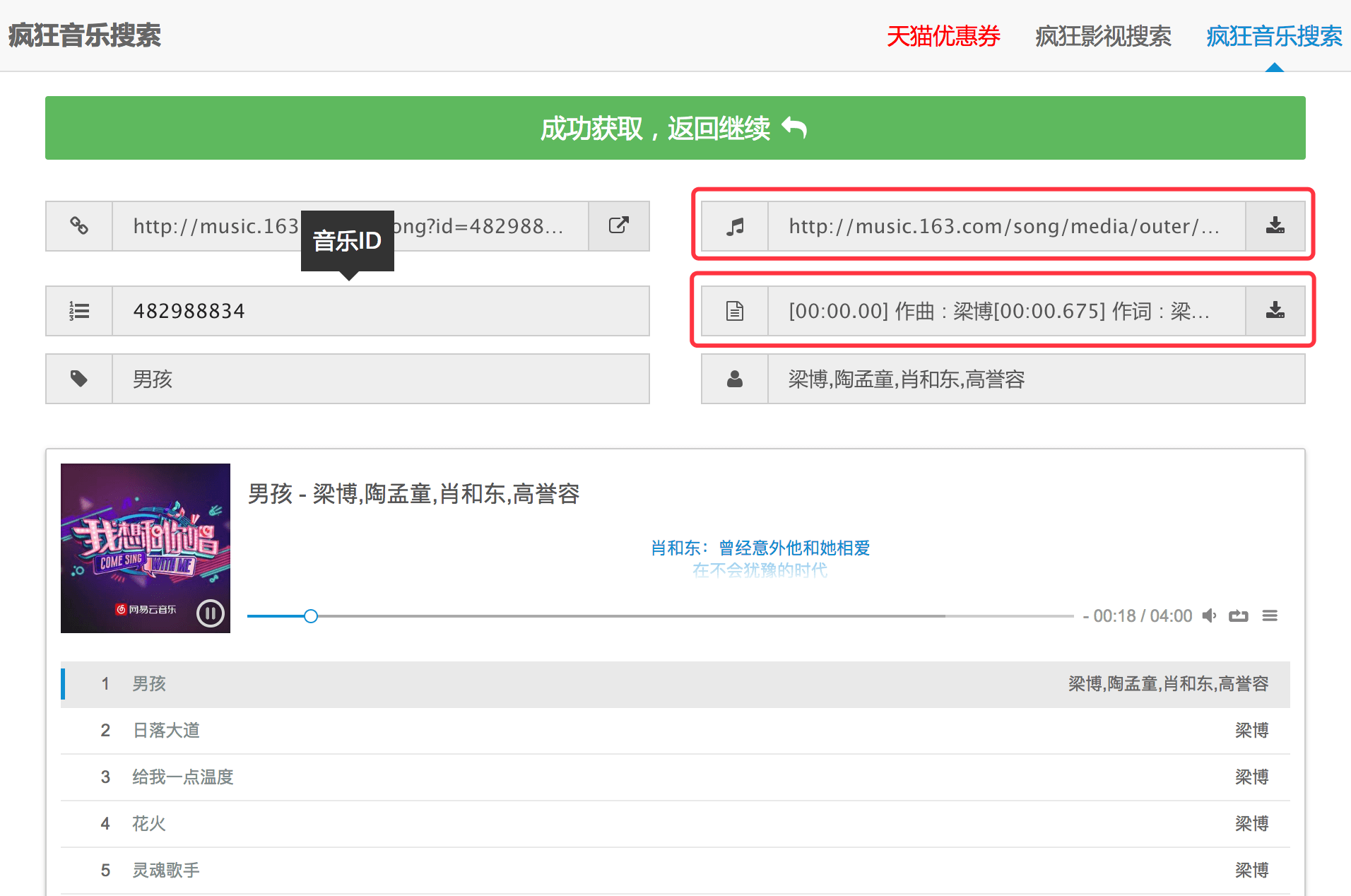Play track 2 日落大道
Viewport: 1351px width, 896px height.
coord(675,731)
